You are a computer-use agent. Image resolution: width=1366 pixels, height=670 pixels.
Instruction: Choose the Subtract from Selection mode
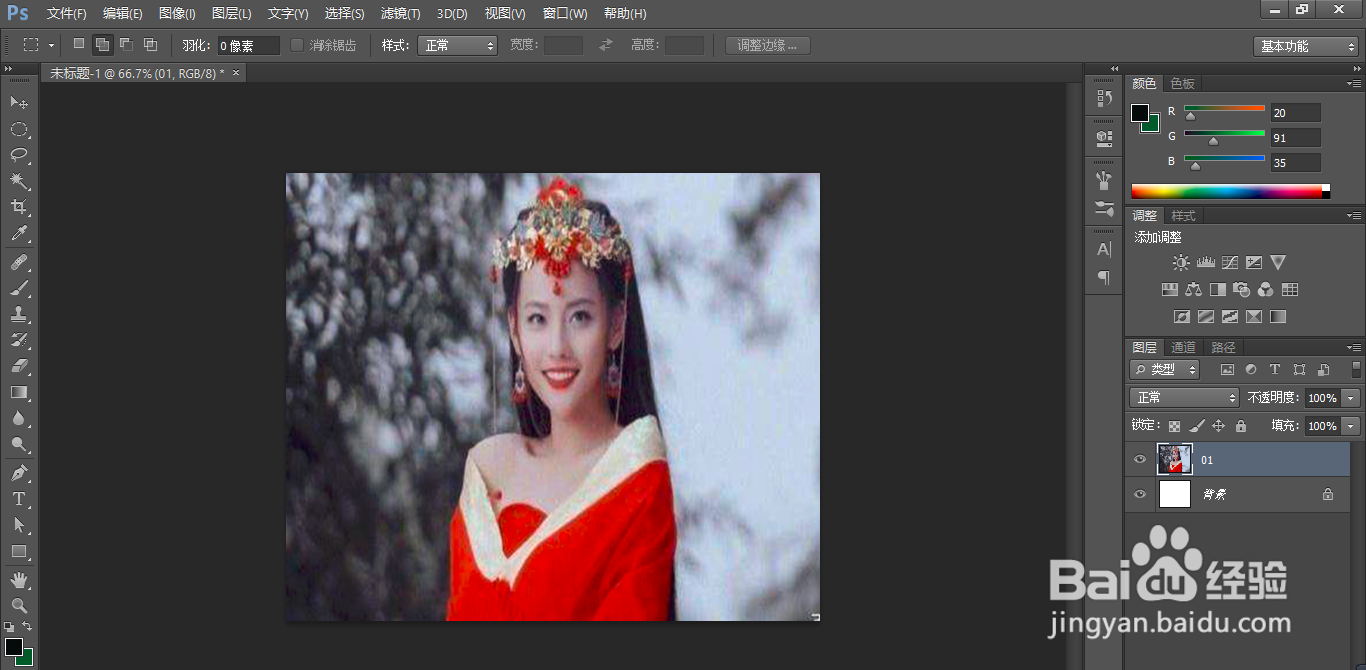coord(126,44)
